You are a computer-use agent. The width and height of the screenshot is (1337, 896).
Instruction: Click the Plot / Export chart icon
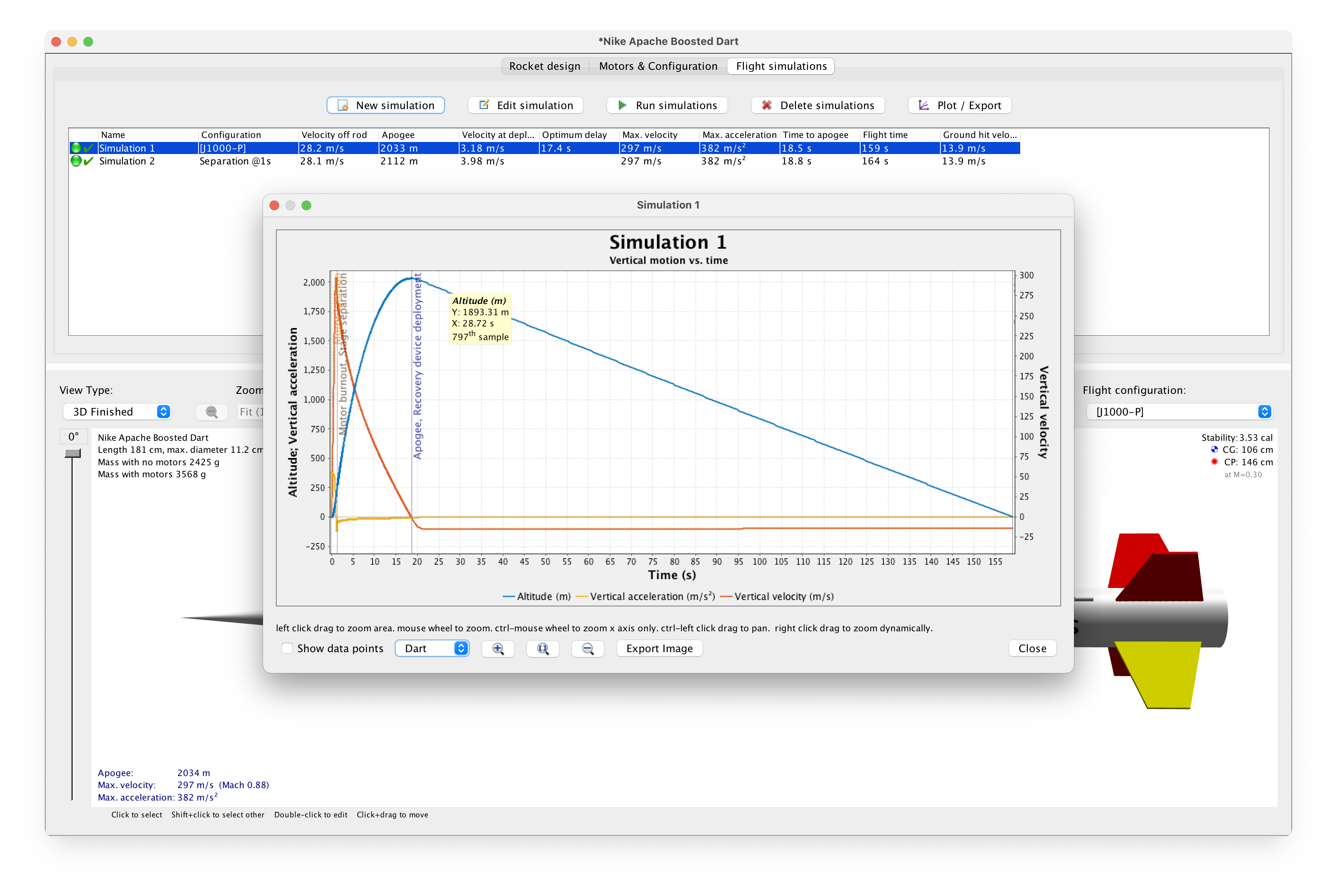923,105
